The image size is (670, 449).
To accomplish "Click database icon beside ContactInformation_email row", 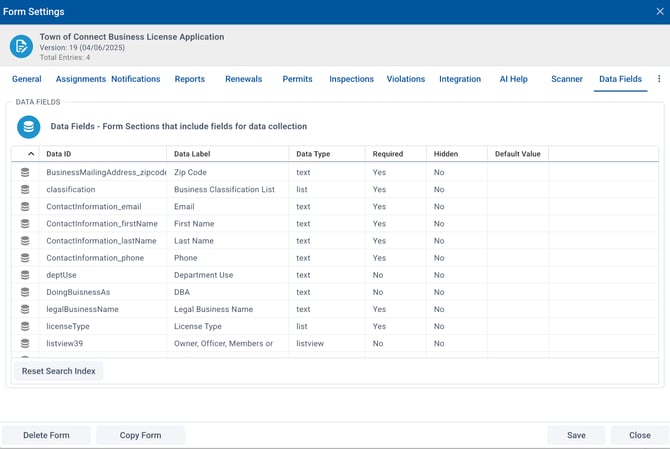I will pyautogui.click(x=25, y=207).
